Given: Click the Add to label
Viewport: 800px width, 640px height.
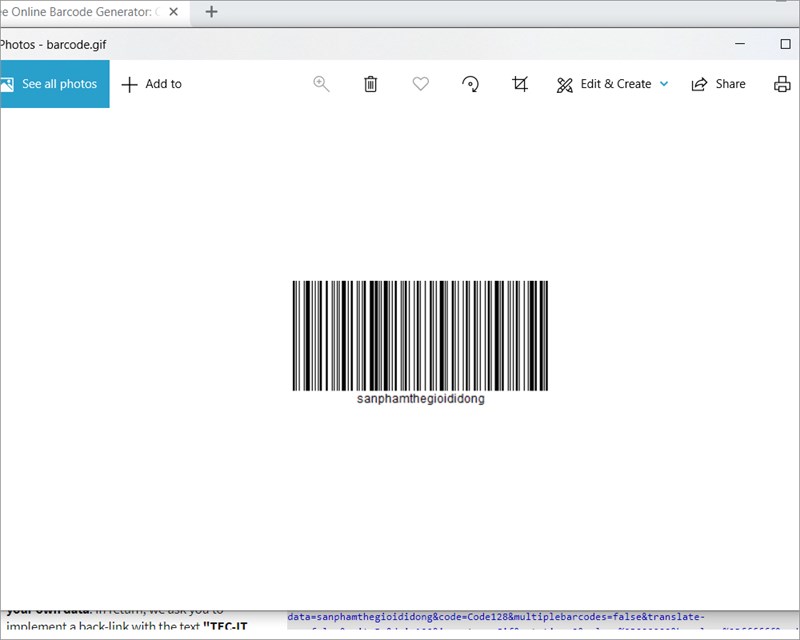Looking at the screenshot, I should point(162,84).
